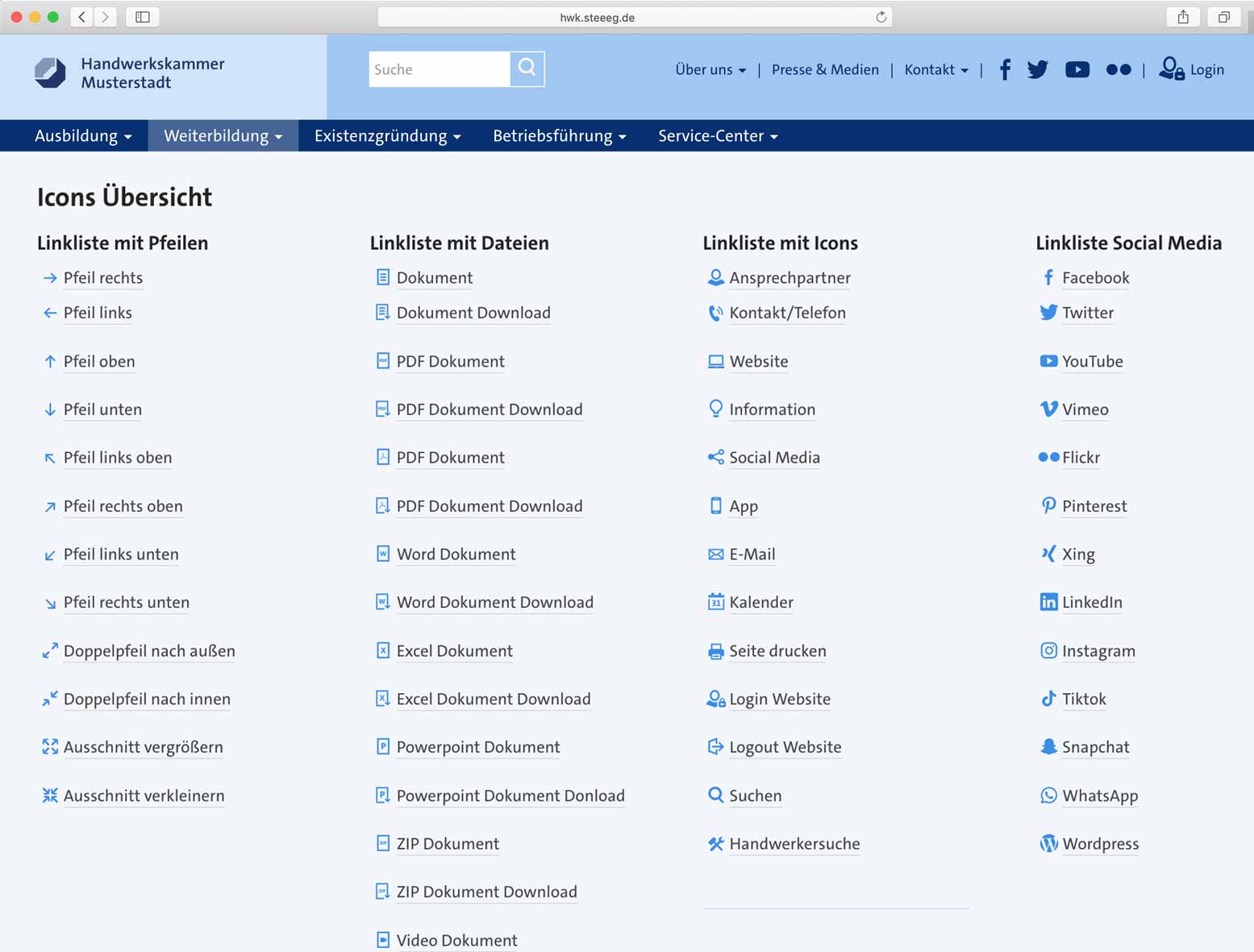Open the Facebook icon in the header
The image size is (1254, 952).
(x=1005, y=70)
